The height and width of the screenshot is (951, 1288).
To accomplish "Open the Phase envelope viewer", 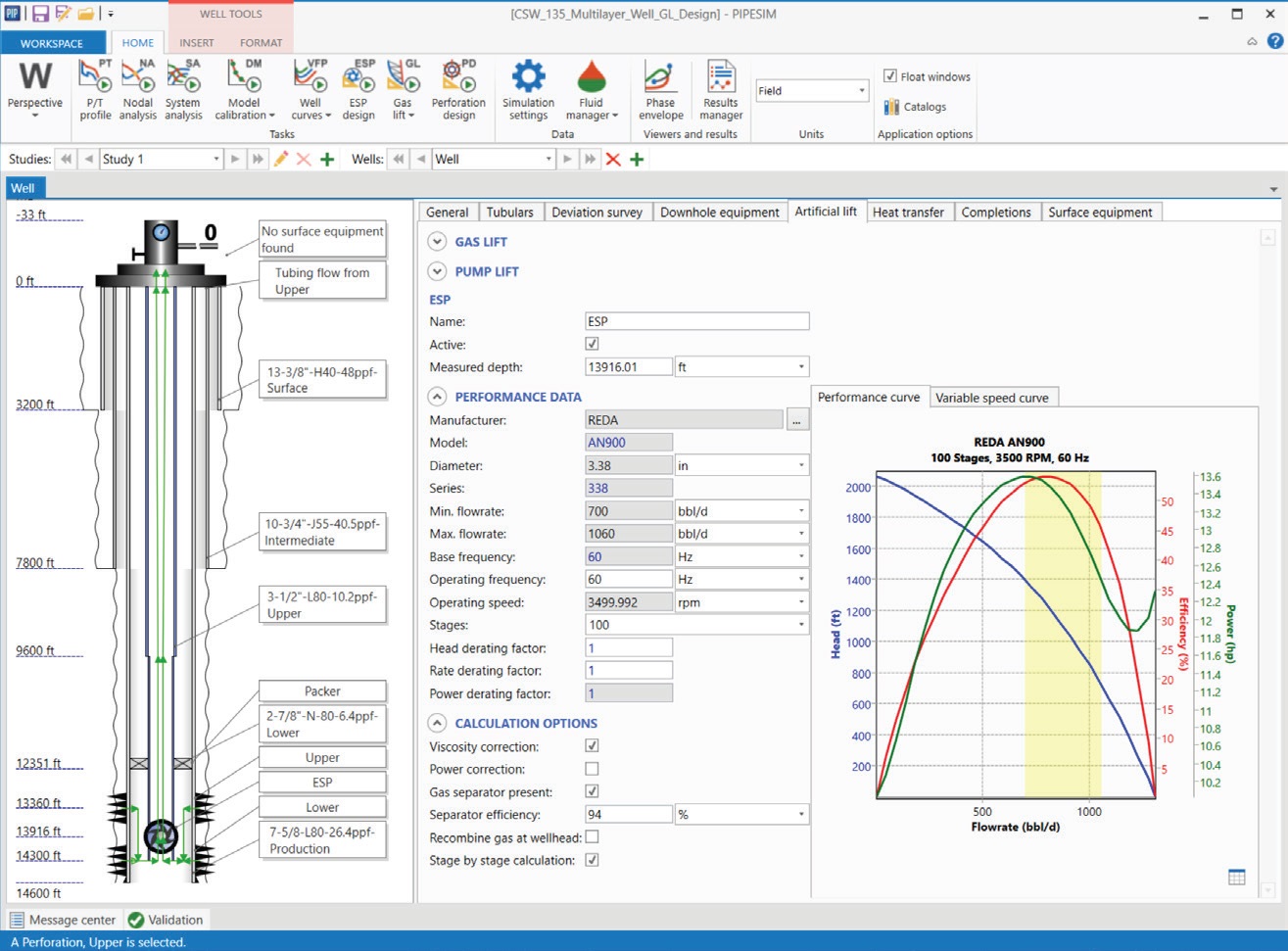I will coord(660,88).
